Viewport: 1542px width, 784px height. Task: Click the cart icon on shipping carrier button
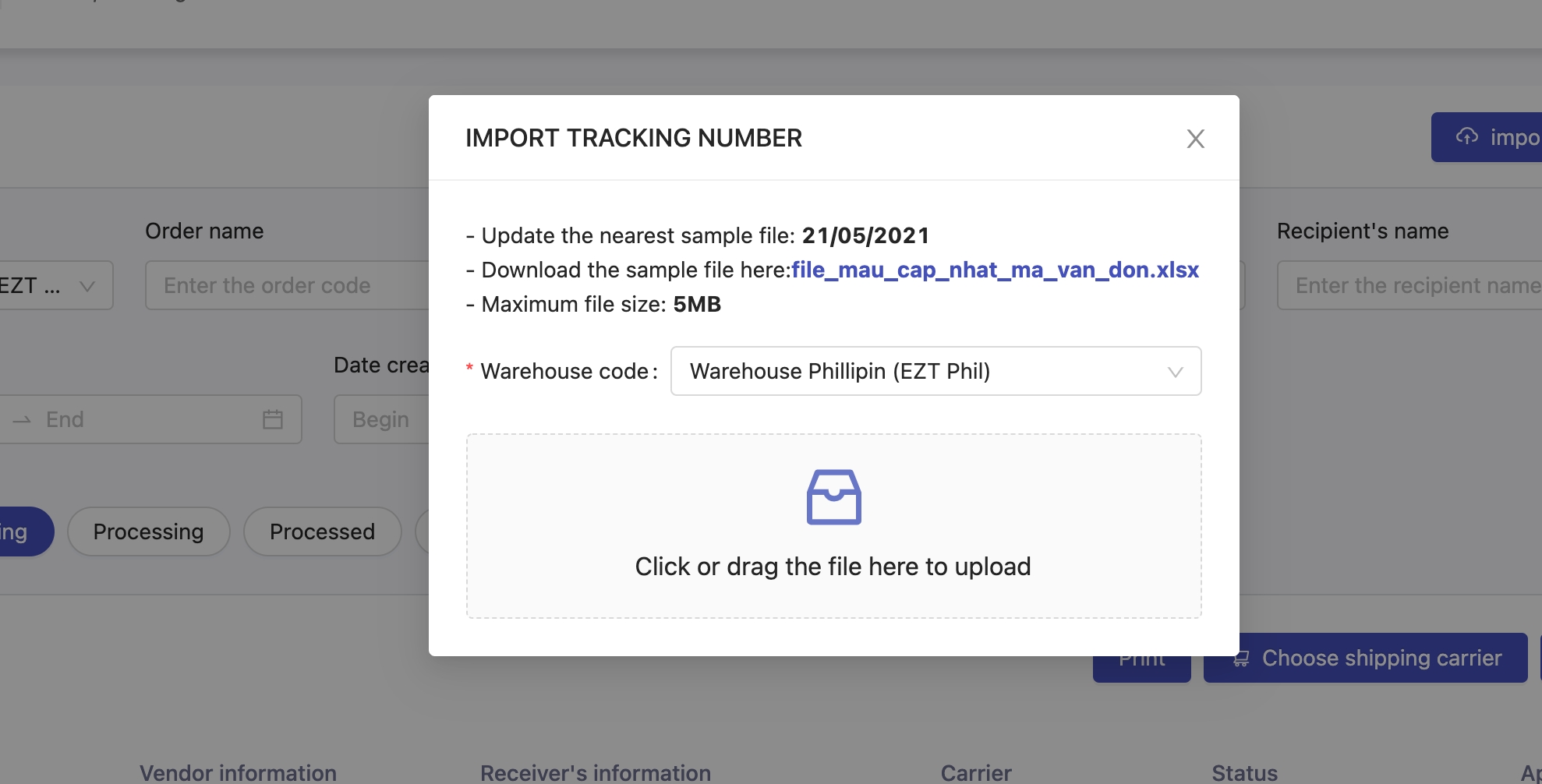[1241, 659]
